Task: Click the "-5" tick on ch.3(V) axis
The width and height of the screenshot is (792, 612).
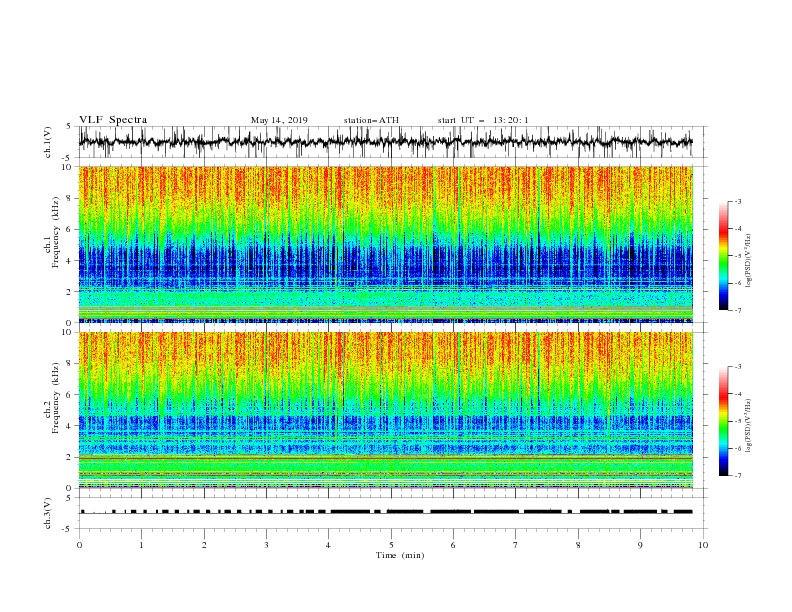Action: [x=68, y=529]
